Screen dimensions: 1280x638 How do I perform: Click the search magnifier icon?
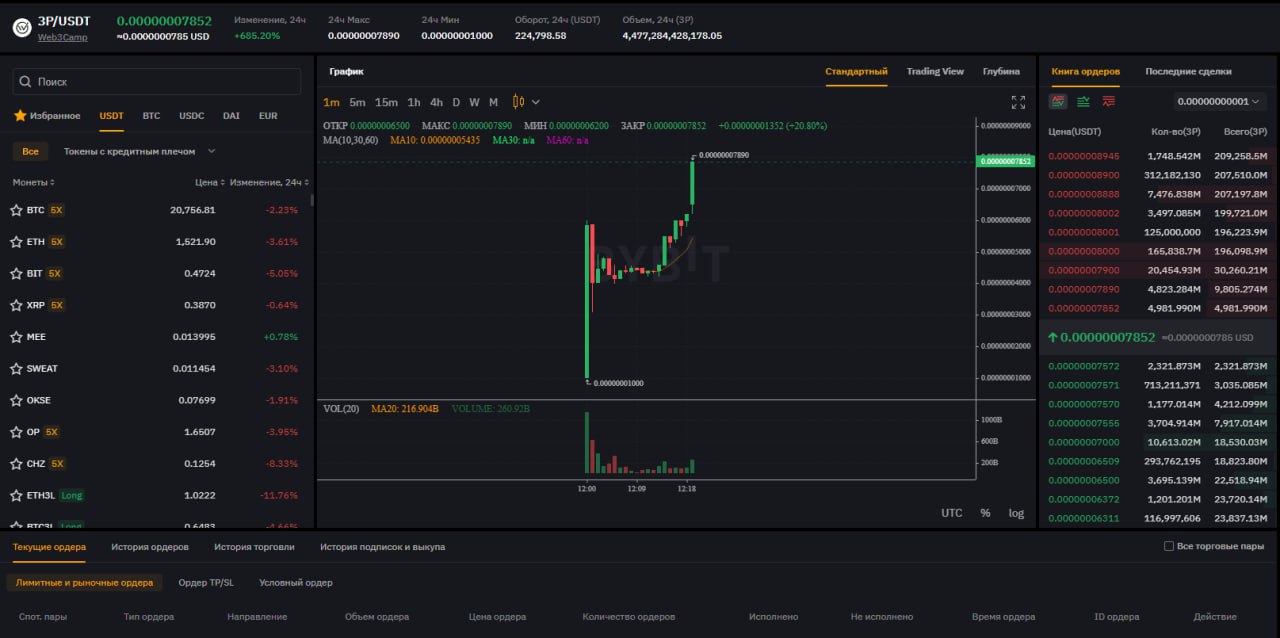point(25,82)
